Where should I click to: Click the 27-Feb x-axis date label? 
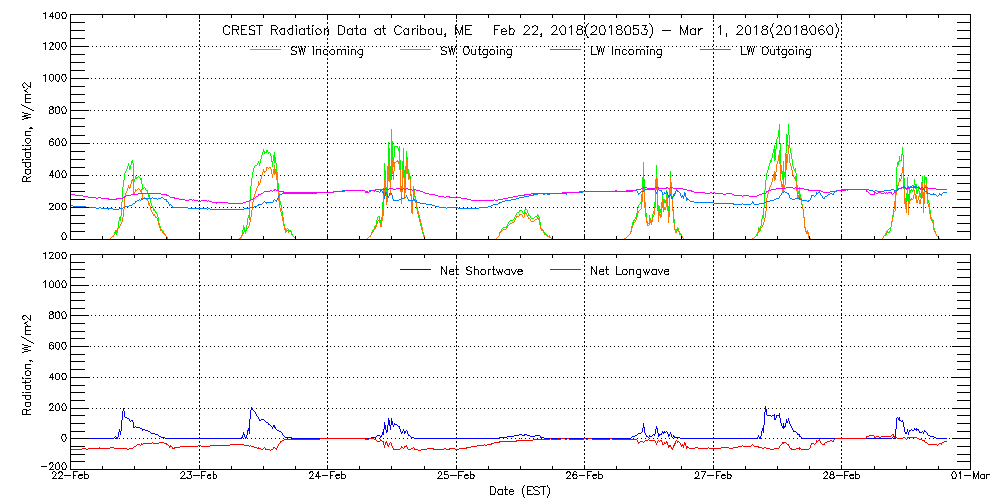713,478
